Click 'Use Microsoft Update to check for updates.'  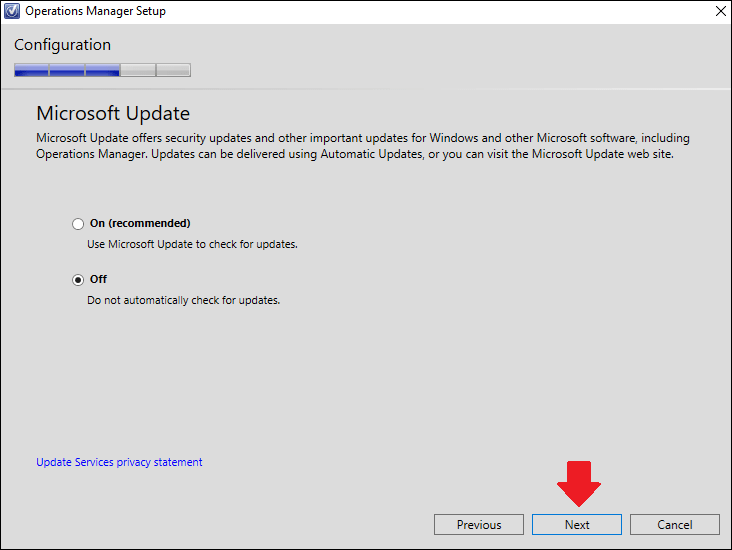point(192,244)
